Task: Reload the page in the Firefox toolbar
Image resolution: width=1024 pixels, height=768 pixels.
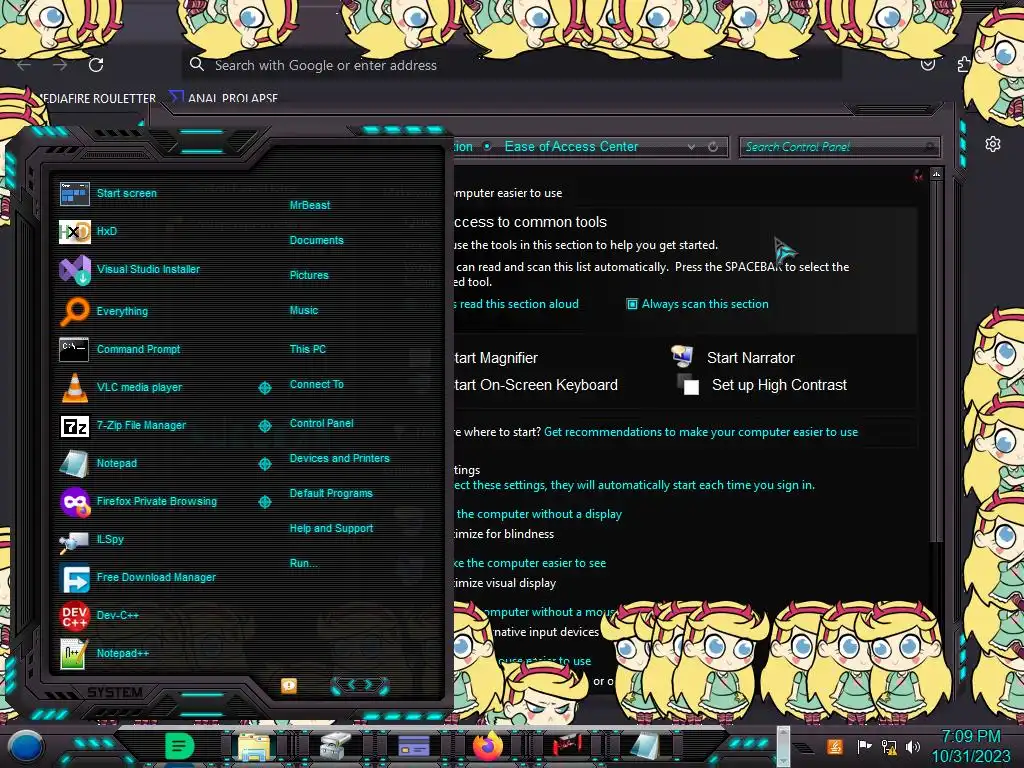Action: (96, 65)
